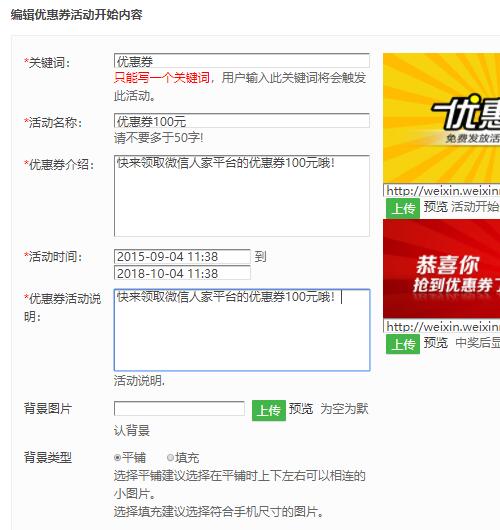Viewport: 500px width, 530px height.
Task: Click the heading 编辑优惠券活动开始内容
Action: 76,15
